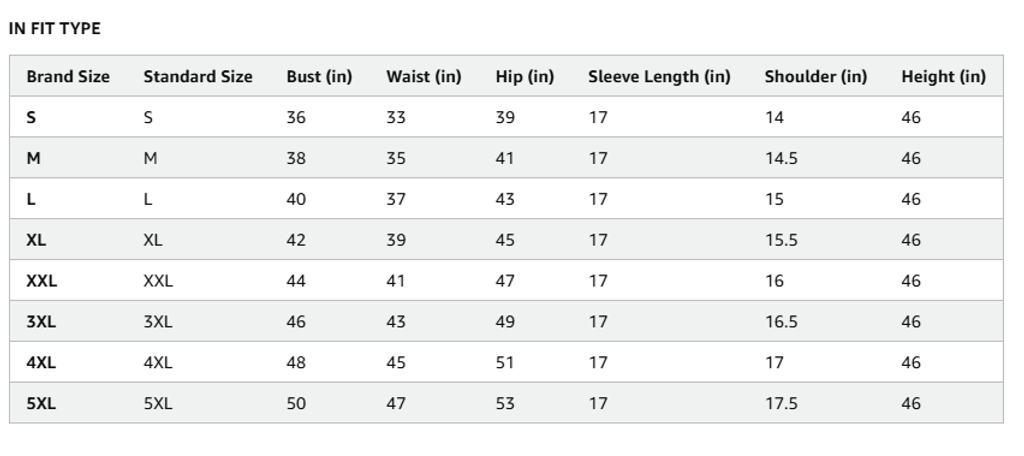
Task: Click the Height (in) column header
Action: pos(943,76)
